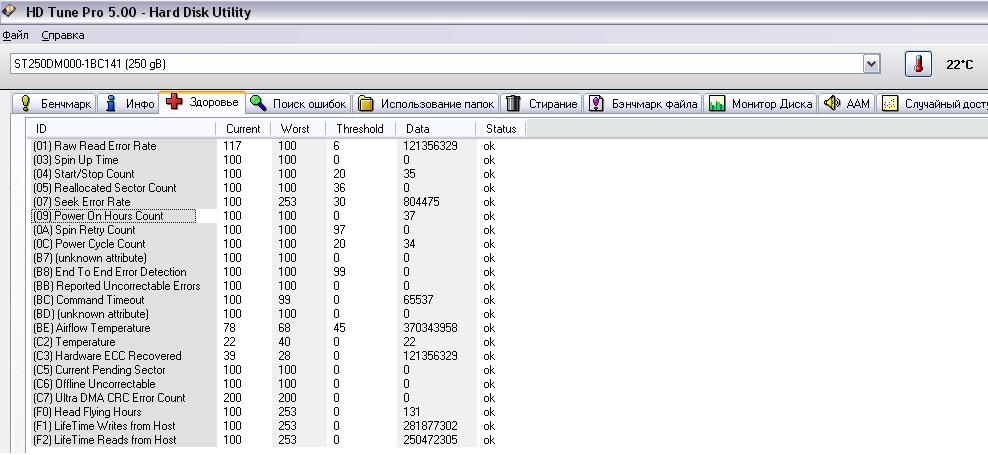Click the chart icon on Монитор Диска tab

[716, 103]
